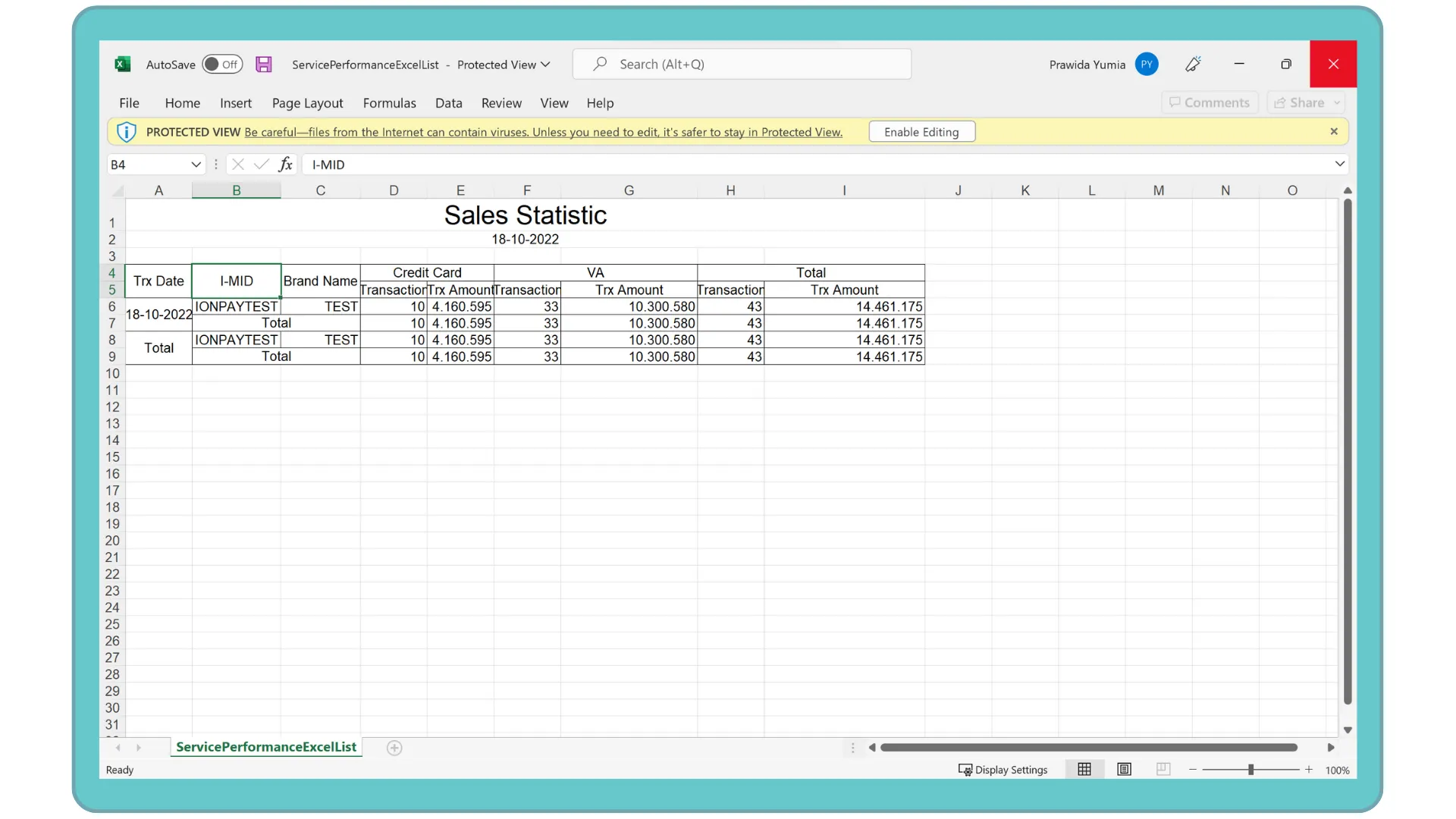Click the horizontal scrollbar thumb
1456x819 pixels.
pyautogui.click(x=1089, y=748)
